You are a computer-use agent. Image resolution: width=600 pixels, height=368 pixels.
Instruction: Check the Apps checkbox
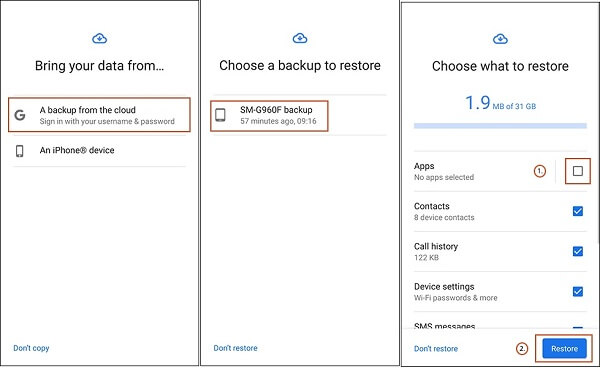tap(578, 171)
